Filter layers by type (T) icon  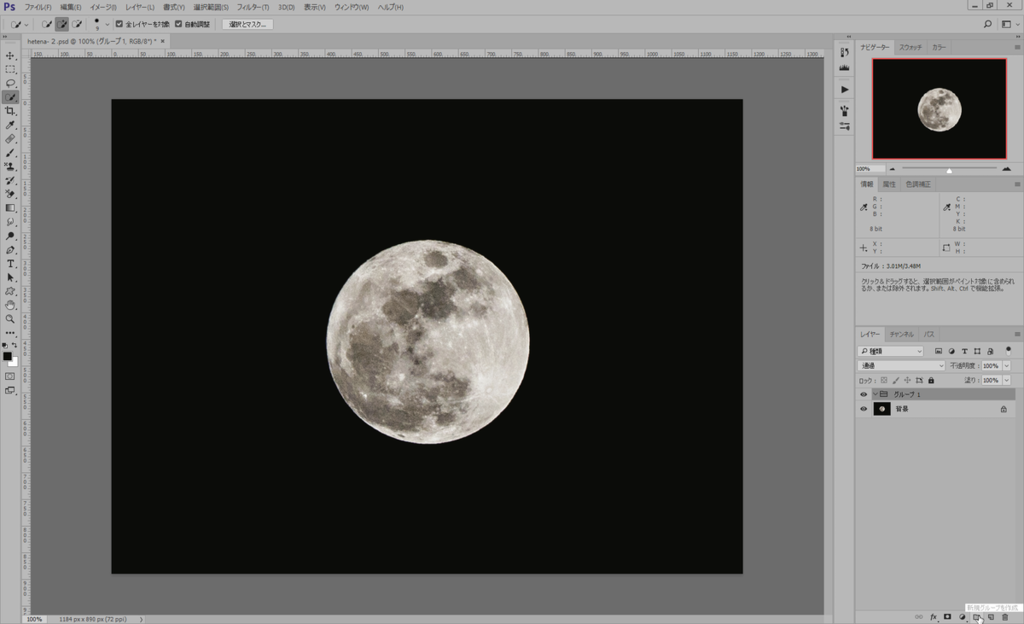pos(965,351)
